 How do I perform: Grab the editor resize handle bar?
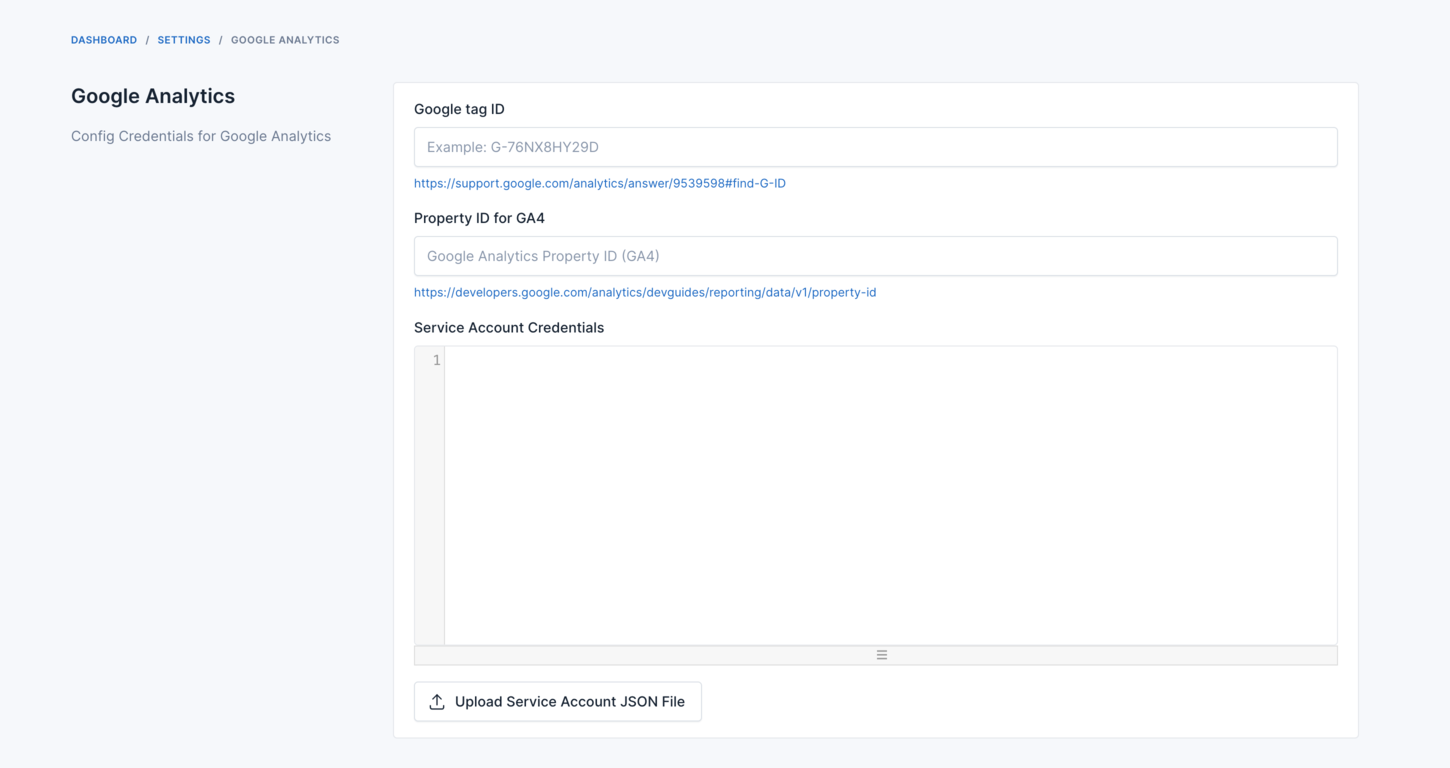tap(876, 655)
